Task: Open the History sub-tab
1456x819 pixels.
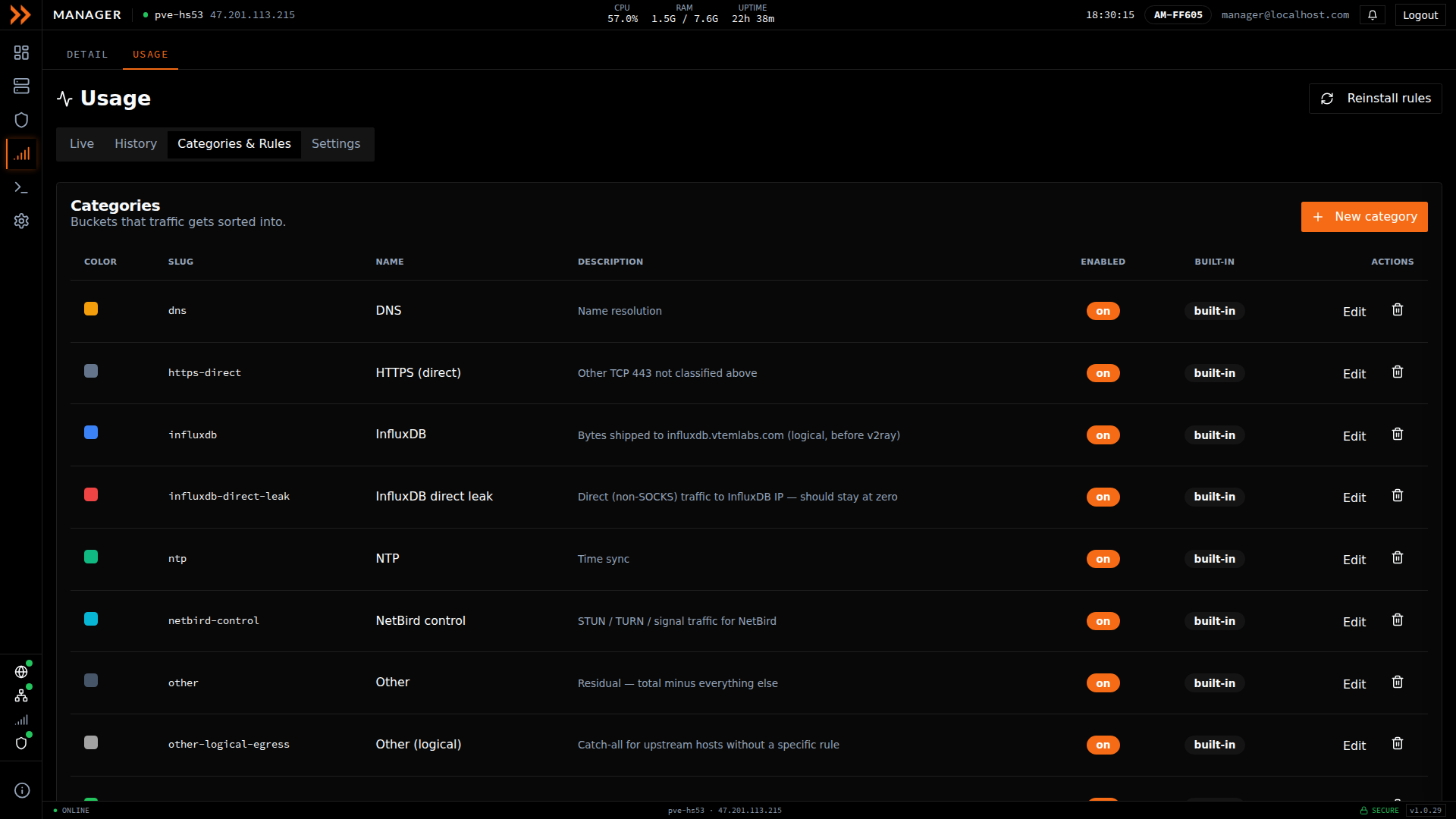Action: click(136, 144)
